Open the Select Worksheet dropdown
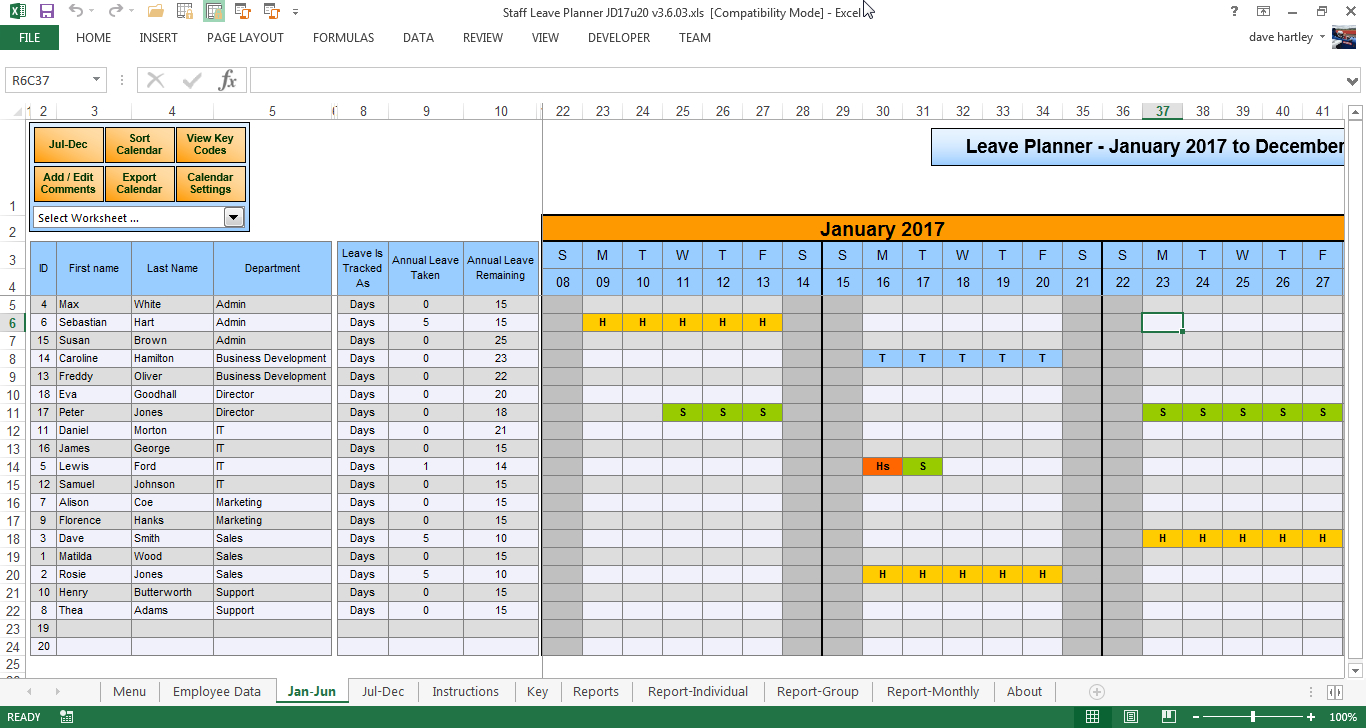The image size is (1366, 728). pyautogui.click(x=233, y=217)
